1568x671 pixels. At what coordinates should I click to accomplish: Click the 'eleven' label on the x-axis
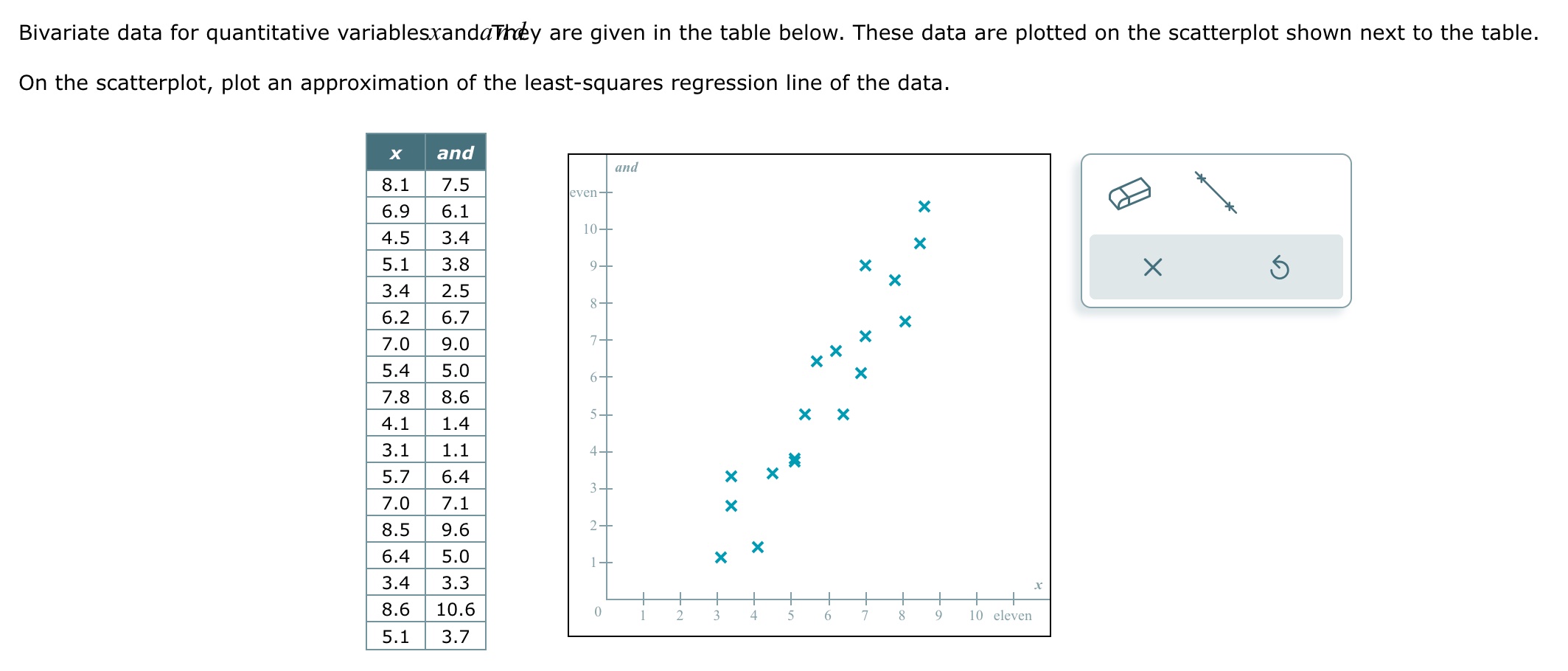[x=1014, y=614]
